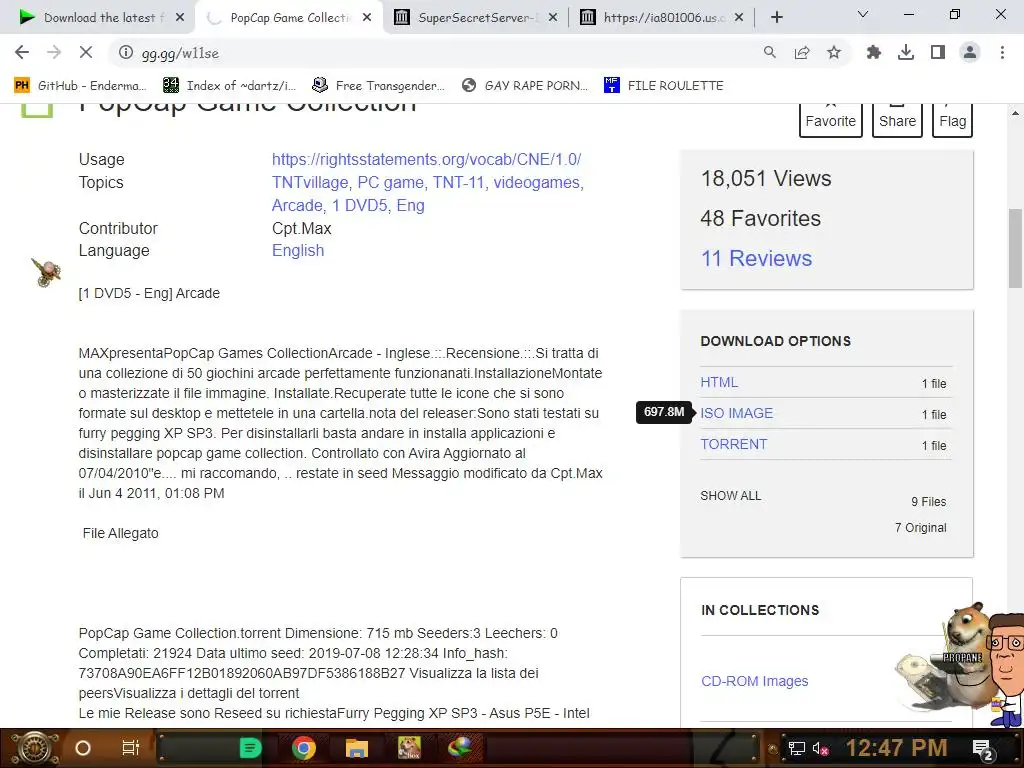Open the Chrome profile avatar
1024x768 pixels.
click(x=970, y=53)
